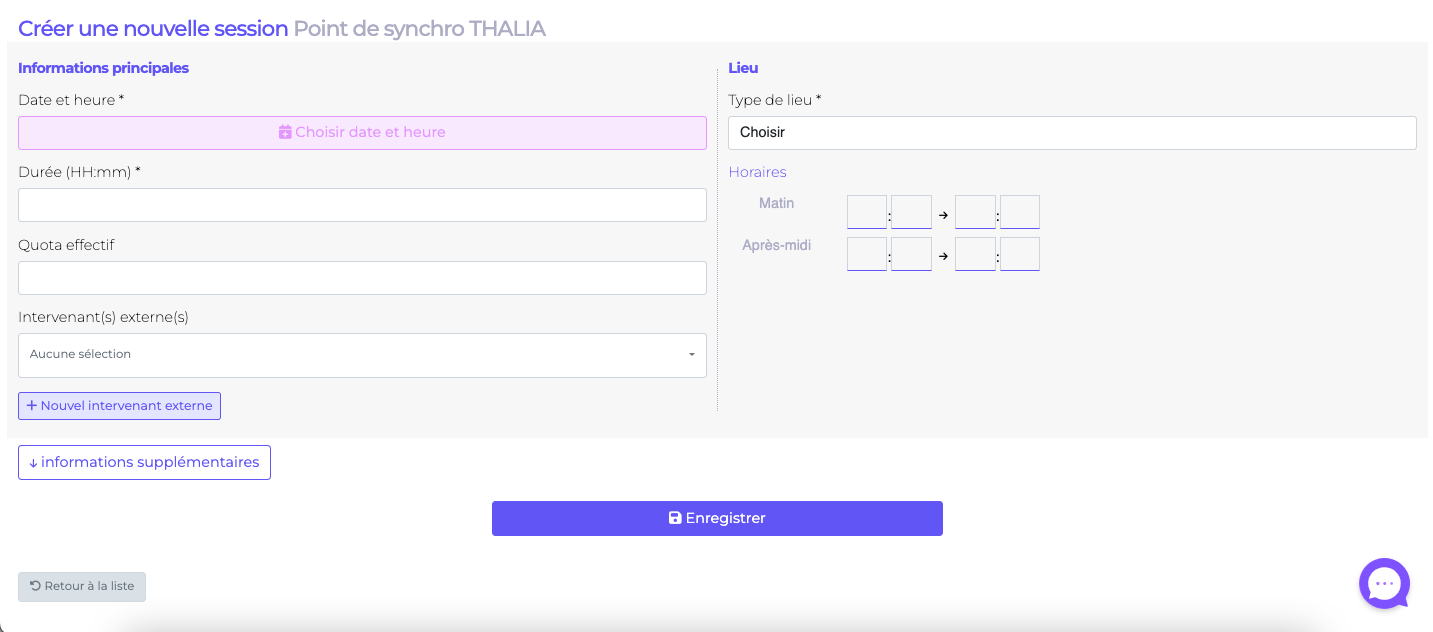Screen dimensions: 1433x632
Task: Click the Après-midi end hour field
Action: point(974,254)
